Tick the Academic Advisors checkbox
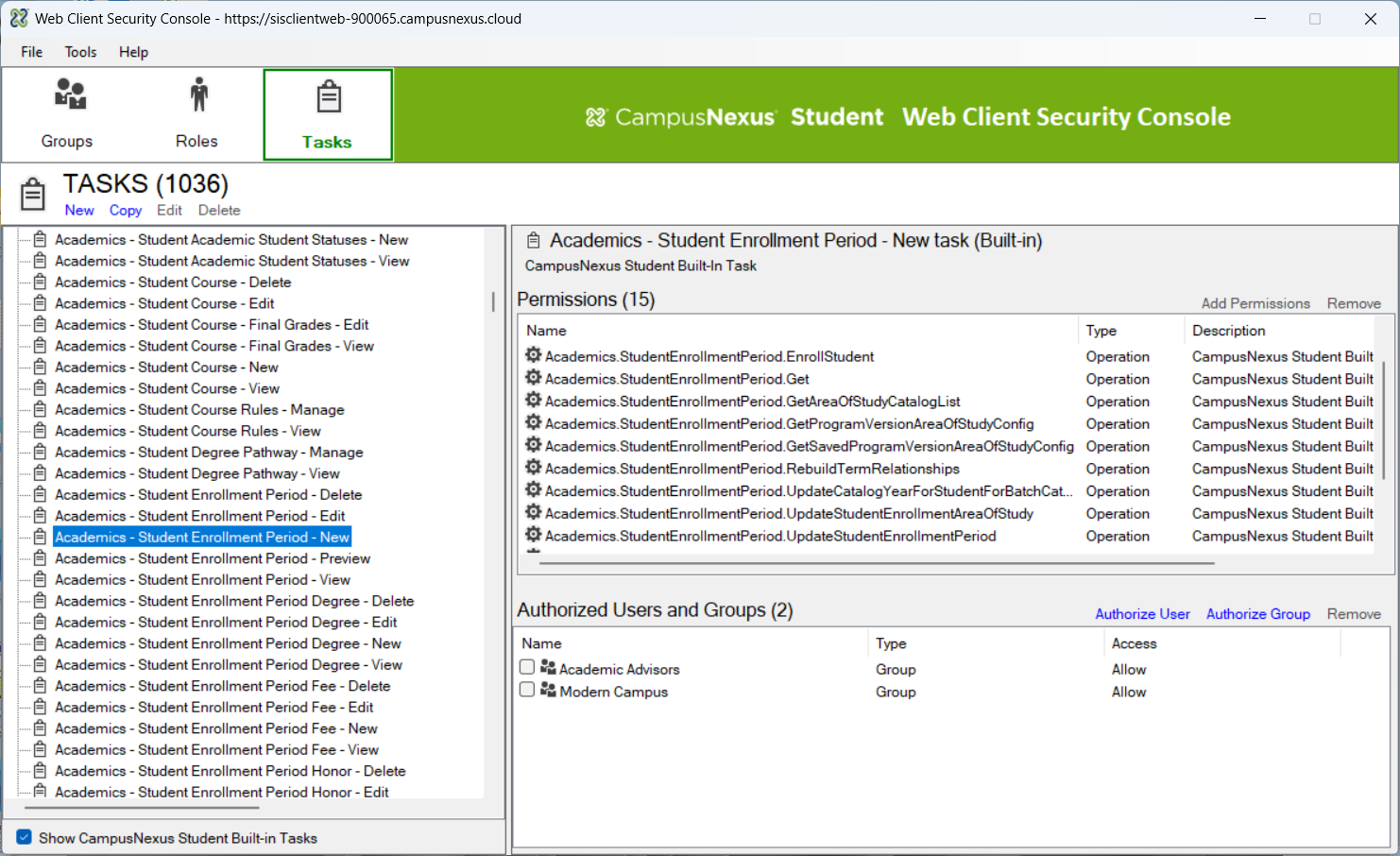Image resolution: width=1400 pixels, height=856 pixels. coord(527,667)
